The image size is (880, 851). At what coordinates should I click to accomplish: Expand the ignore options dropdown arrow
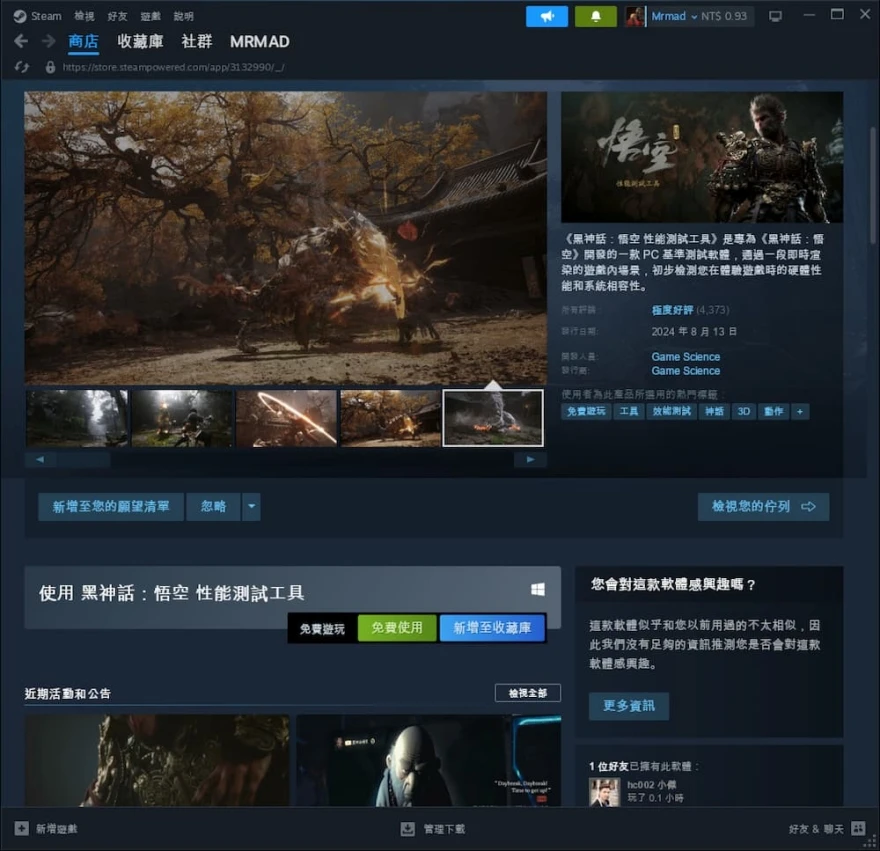tap(252, 507)
